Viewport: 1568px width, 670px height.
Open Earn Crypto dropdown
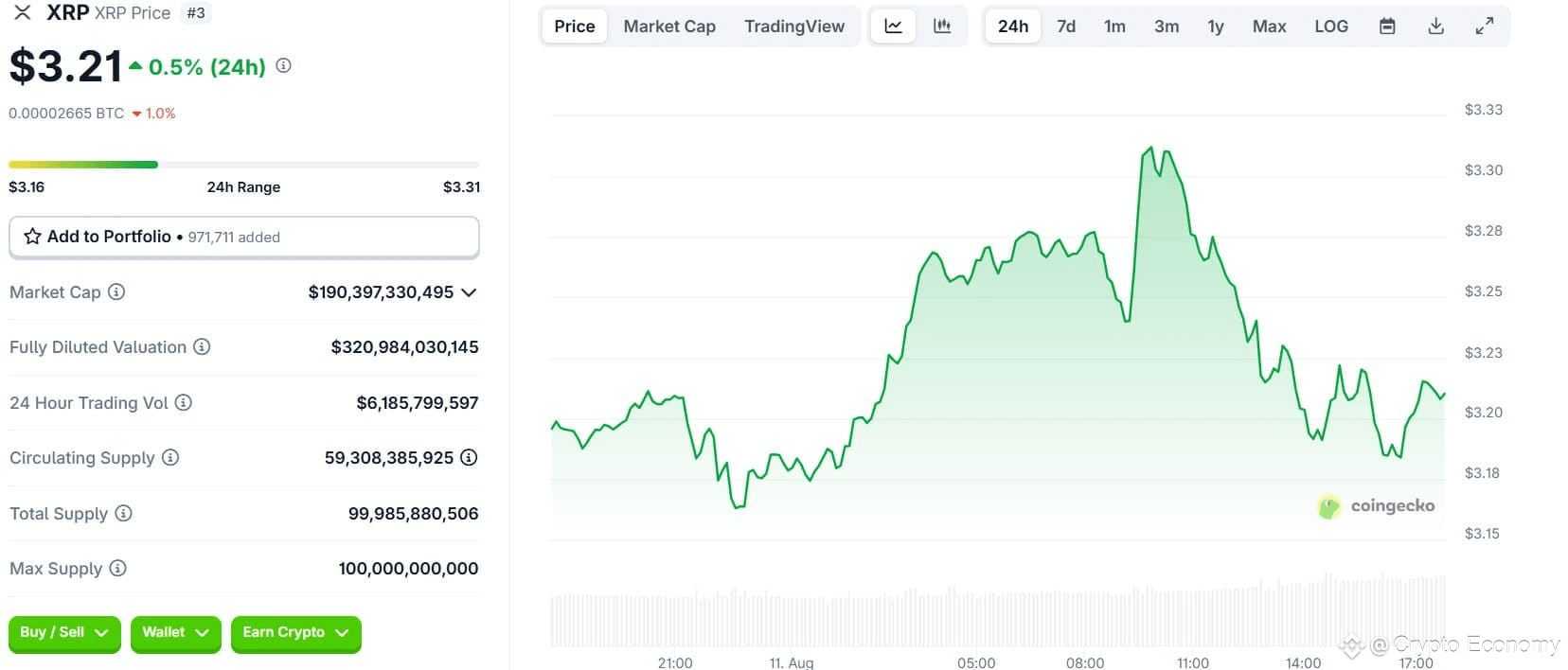pos(296,633)
